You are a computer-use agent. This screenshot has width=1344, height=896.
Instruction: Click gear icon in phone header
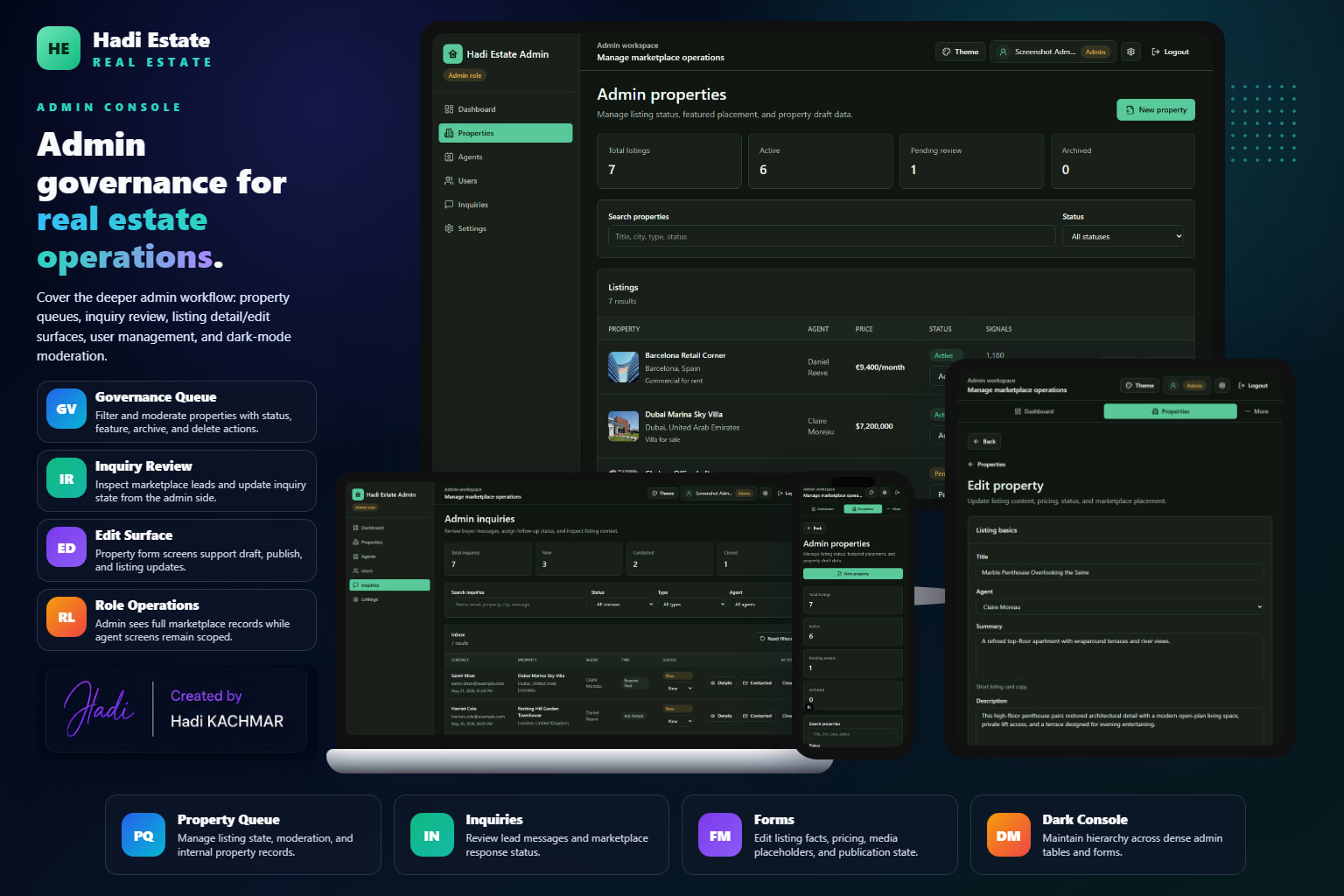(x=885, y=493)
